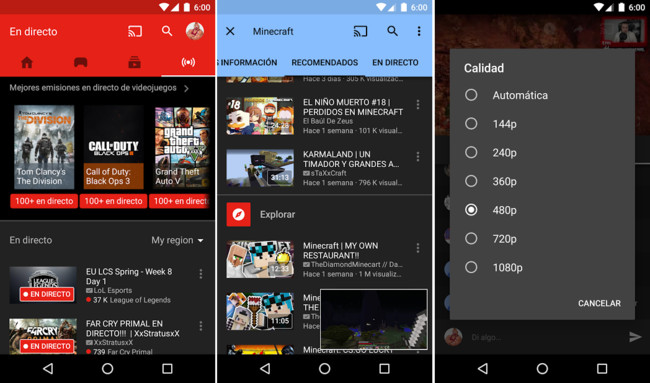Open the My region dropdown

(177, 240)
